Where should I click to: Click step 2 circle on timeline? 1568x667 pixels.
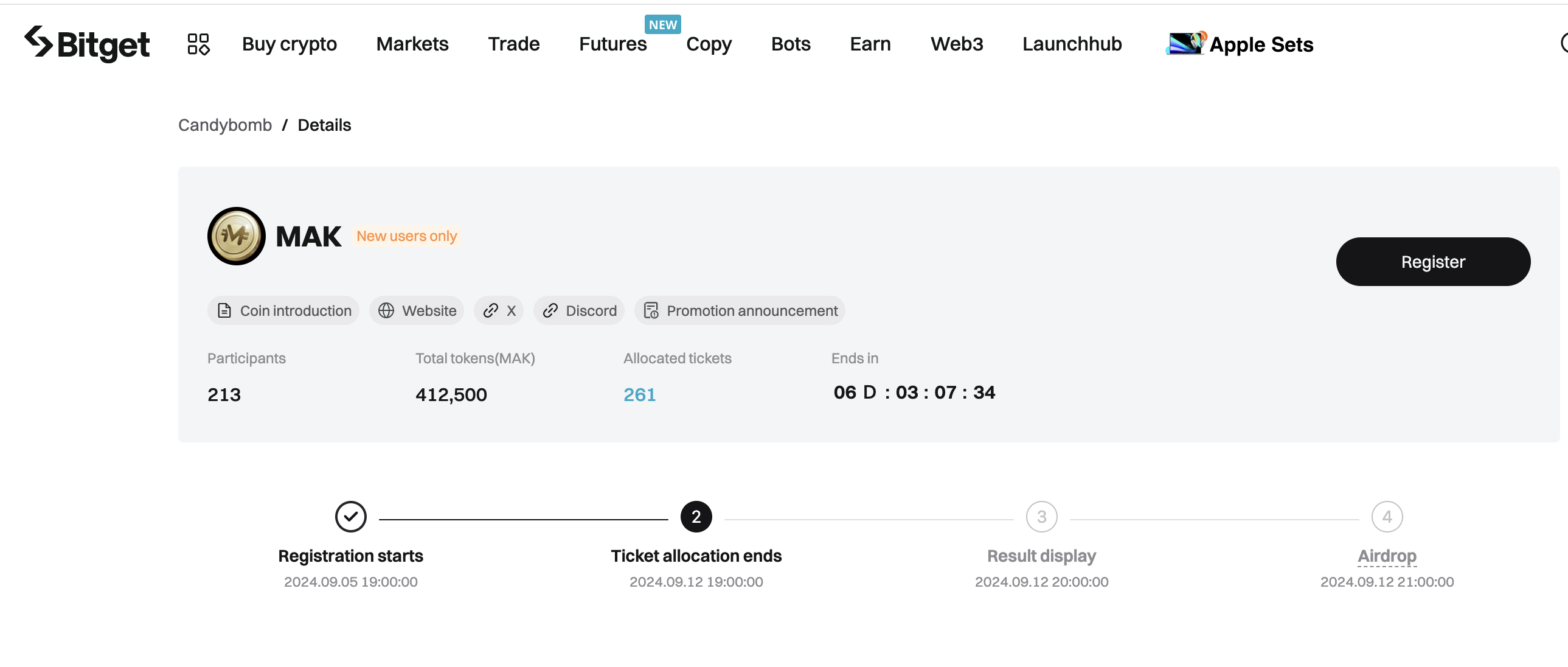696,517
